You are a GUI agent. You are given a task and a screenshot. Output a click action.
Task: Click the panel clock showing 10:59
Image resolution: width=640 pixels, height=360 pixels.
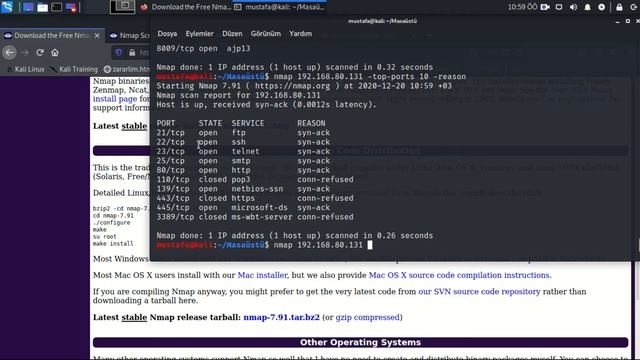pyautogui.click(x=522, y=7)
